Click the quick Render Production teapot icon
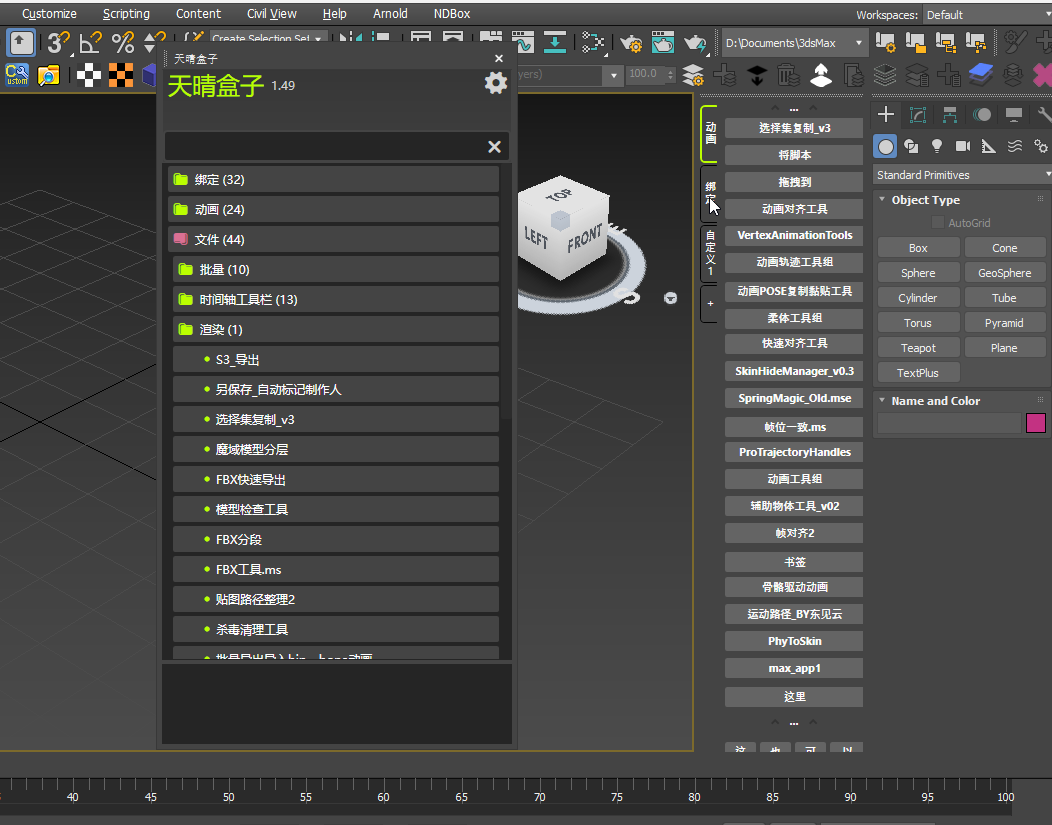 [695, 43]
